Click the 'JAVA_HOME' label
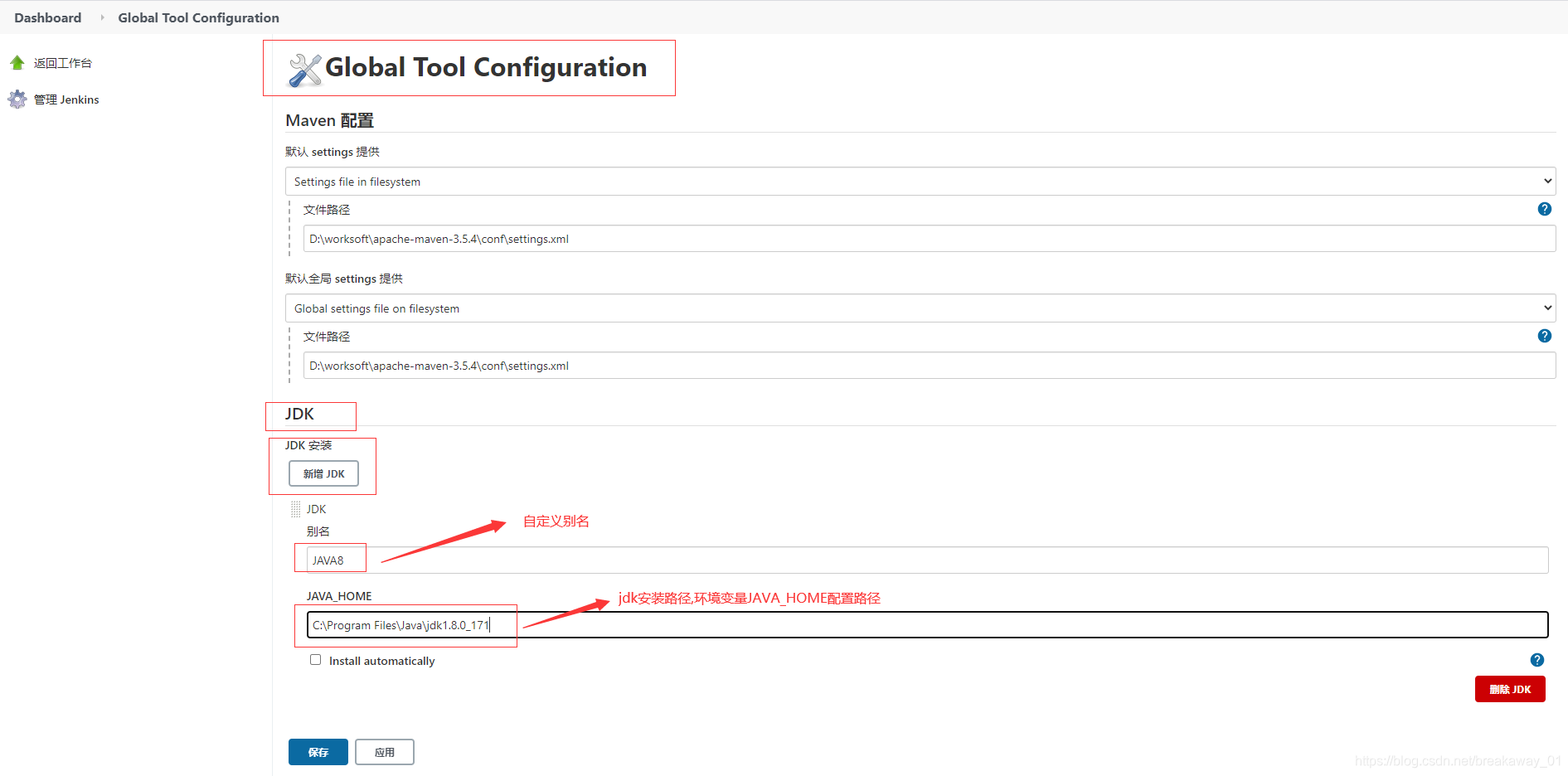Image resolution: width=1568 pixels, height=776 pixels. [x=339, y=596]
